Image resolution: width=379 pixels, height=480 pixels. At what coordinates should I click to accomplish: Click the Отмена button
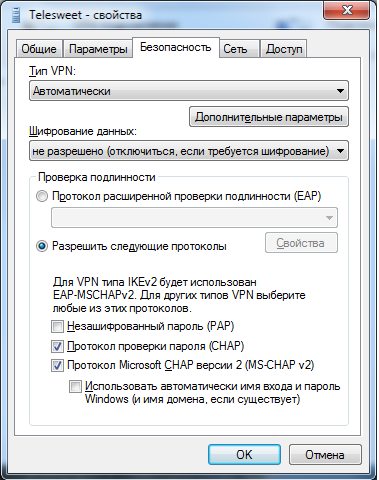[x=325, y=455]
